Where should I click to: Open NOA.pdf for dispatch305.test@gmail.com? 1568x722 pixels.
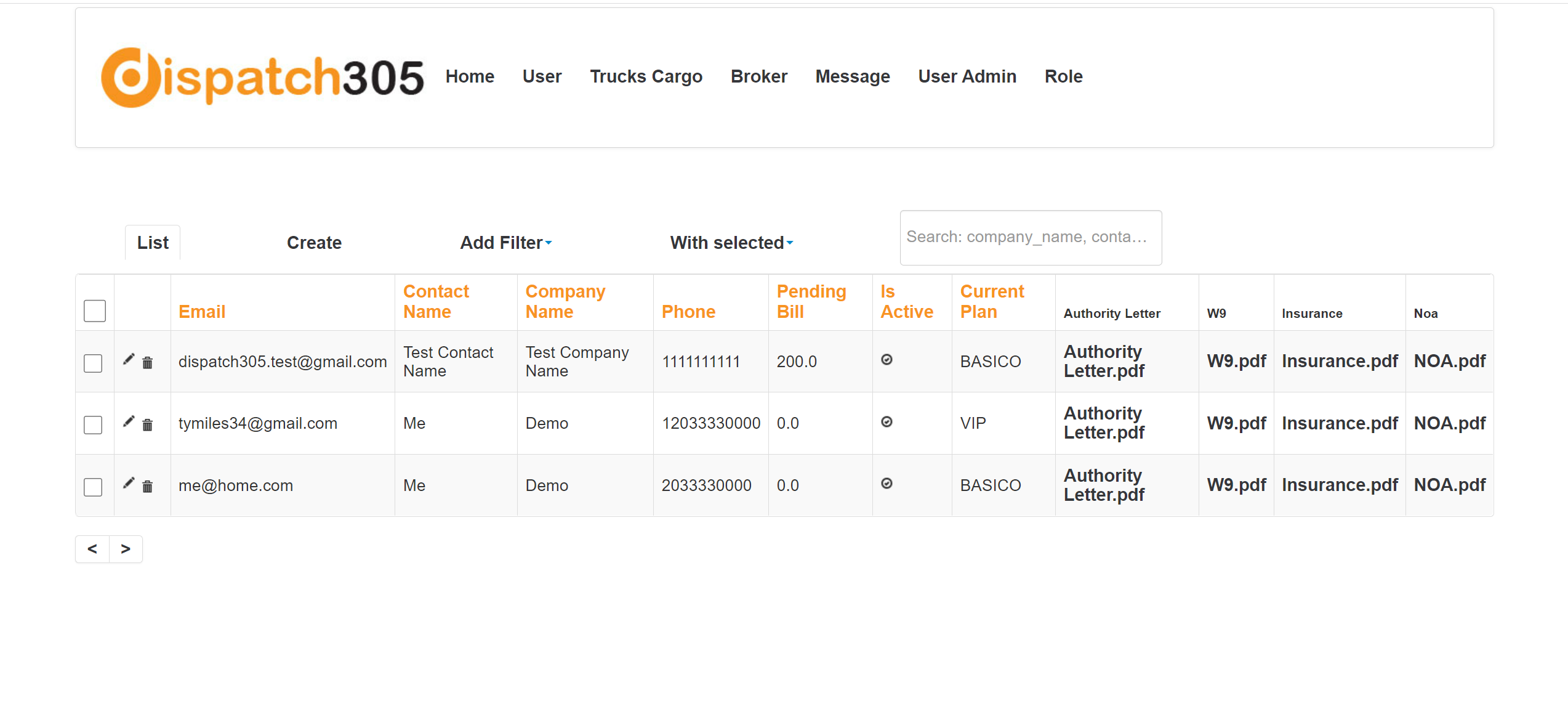coord(1449,361)
